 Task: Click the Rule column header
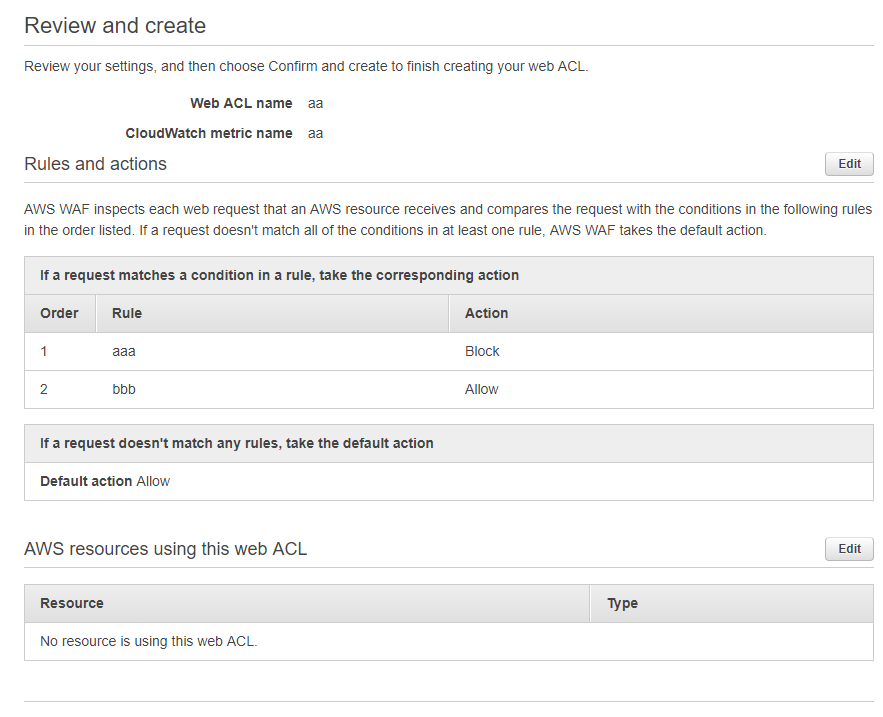click(x=127, y=313)
